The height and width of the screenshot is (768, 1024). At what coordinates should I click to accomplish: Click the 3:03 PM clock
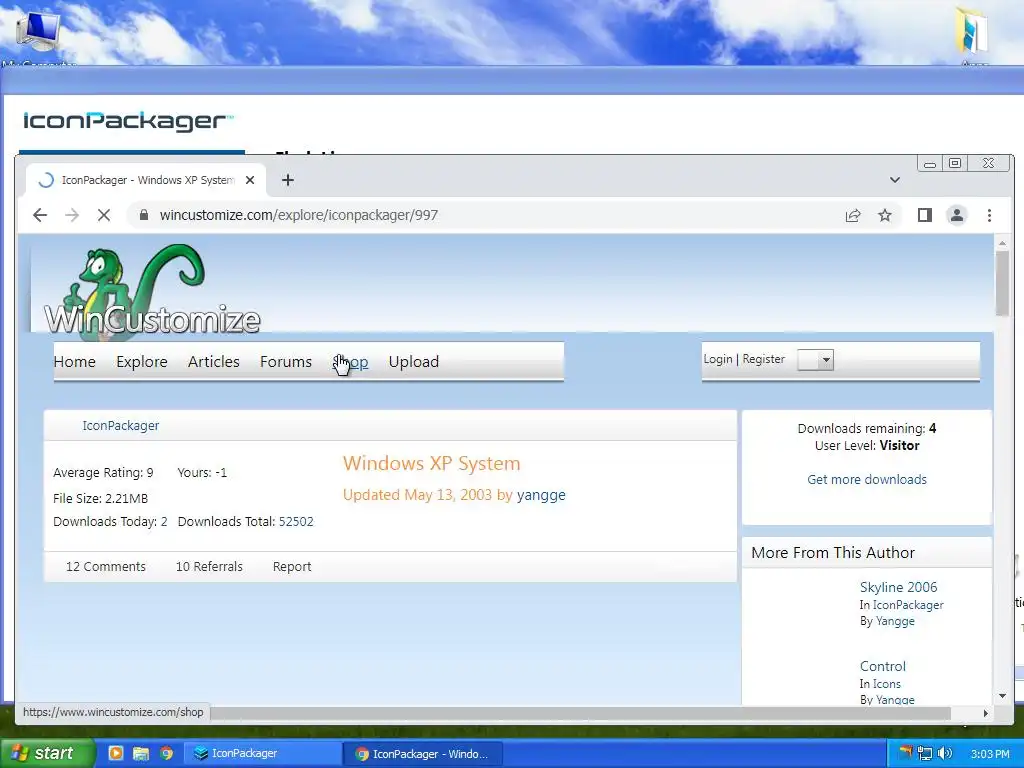(x=990, y=754)
